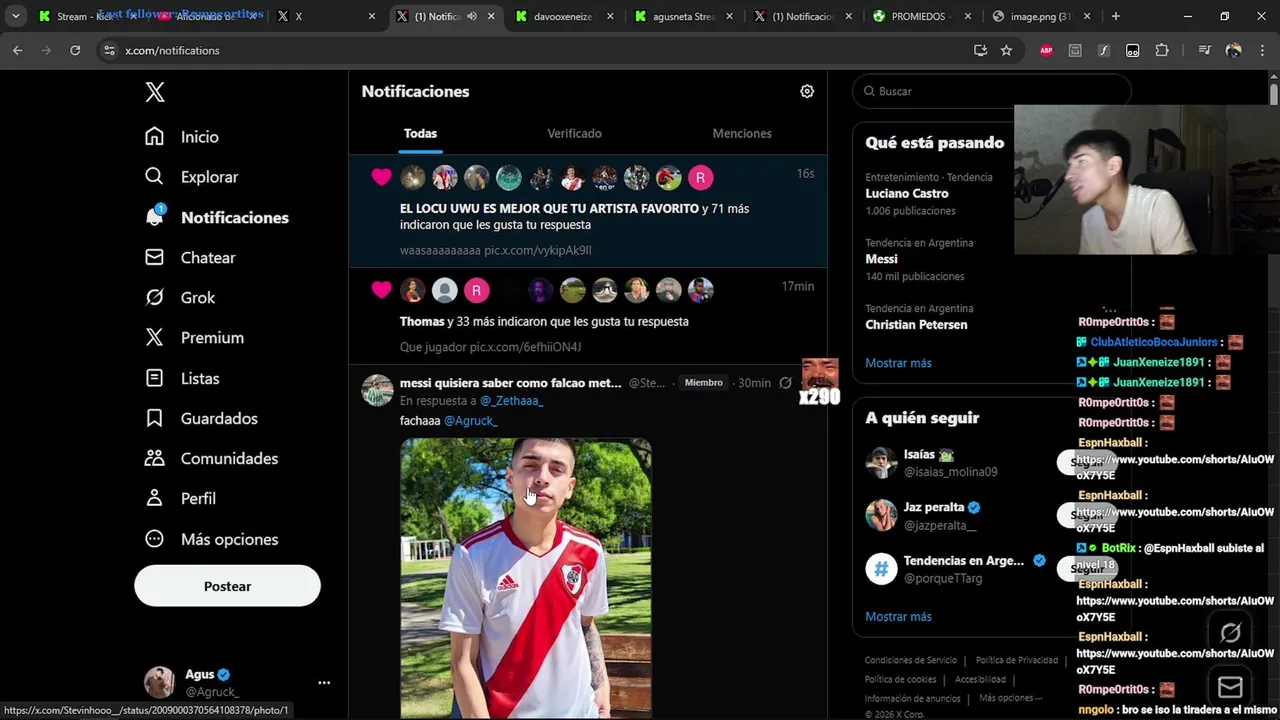Open Perfil page
This screenshot has width=1280, height=720.
180,498
